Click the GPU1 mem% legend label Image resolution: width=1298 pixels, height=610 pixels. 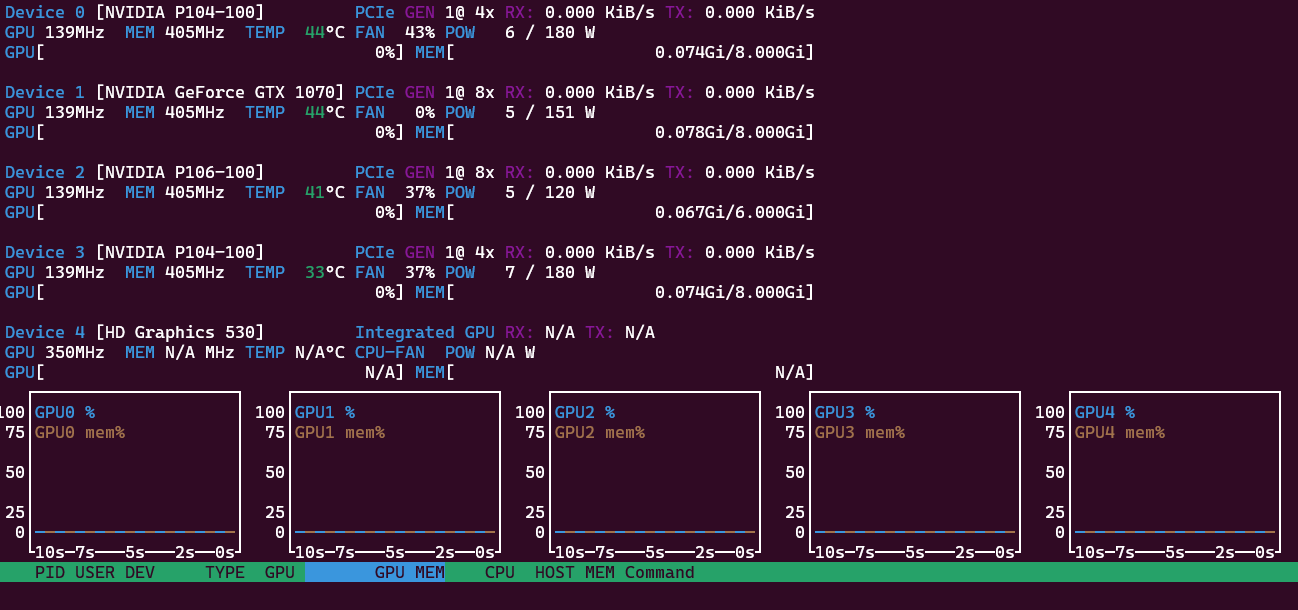coord(340,432)
